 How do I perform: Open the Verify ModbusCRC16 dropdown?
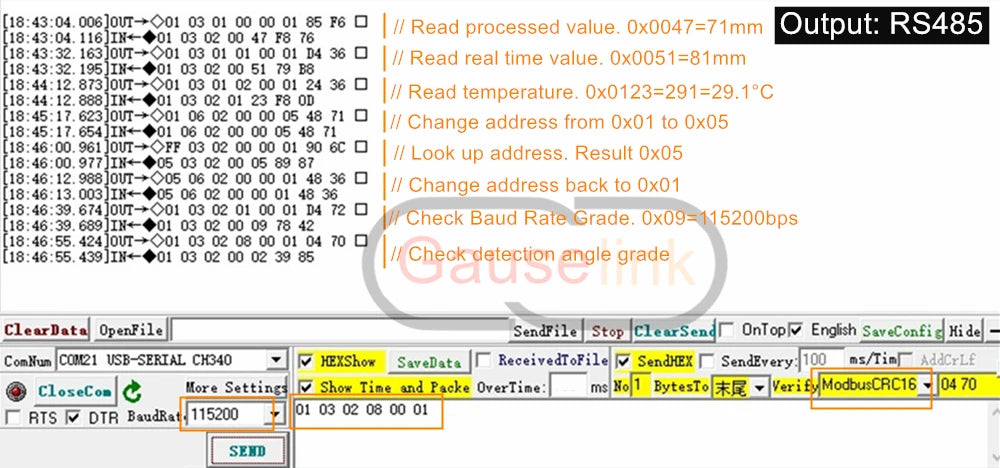pyautogui.click(x=925, y=385)
